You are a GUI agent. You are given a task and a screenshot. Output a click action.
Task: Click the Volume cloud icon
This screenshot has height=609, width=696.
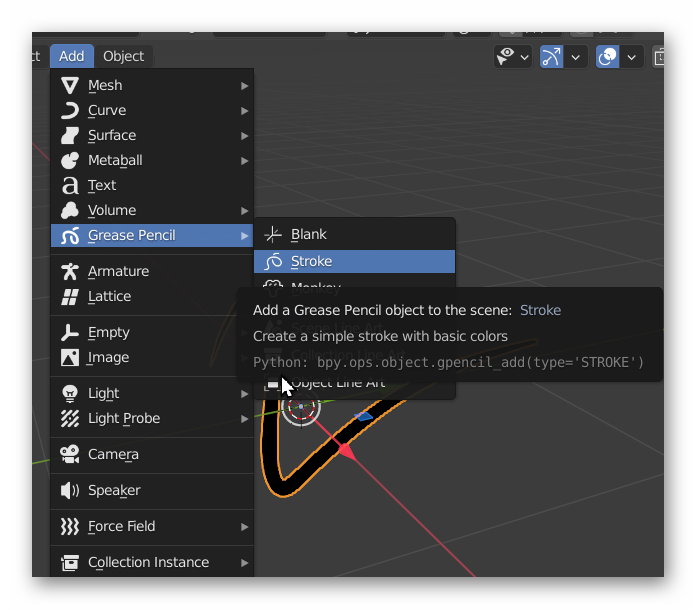coord(70,210)
